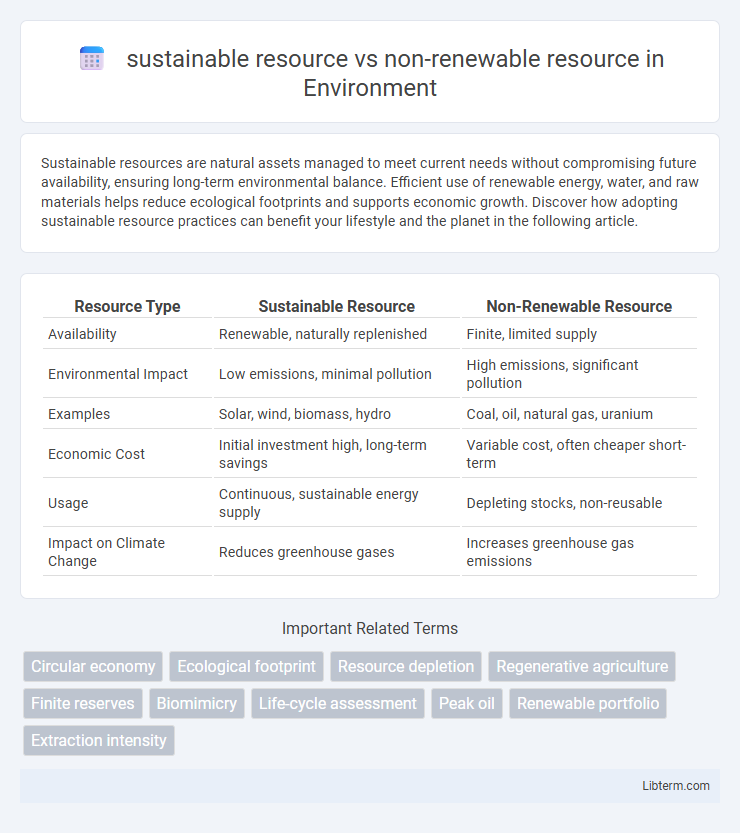Click 'High emissions, significant pollution' cell
Image resolution: width=740 pixels, height=833 pixels.
[579, 374]
